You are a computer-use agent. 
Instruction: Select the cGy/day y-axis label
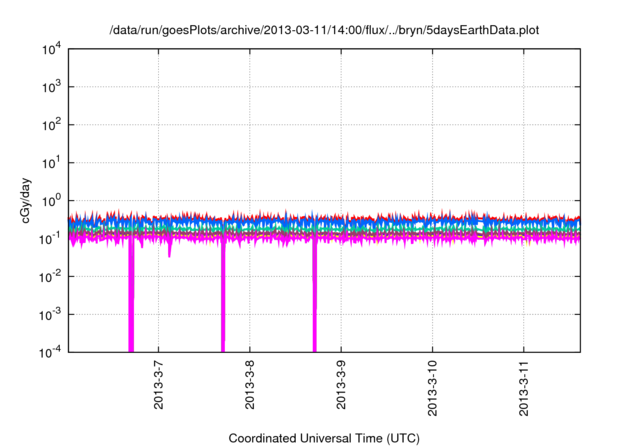(25, 200)
